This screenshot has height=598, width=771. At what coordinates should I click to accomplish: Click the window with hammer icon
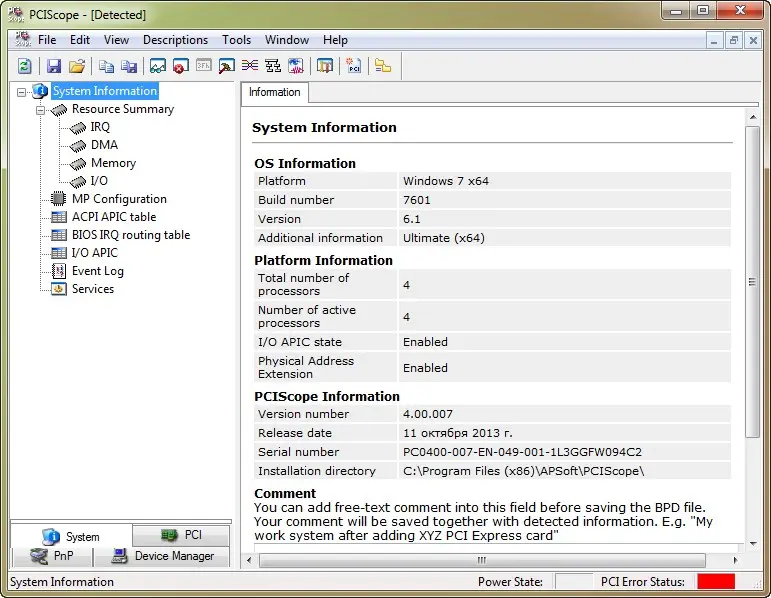[x=227, y=66]
